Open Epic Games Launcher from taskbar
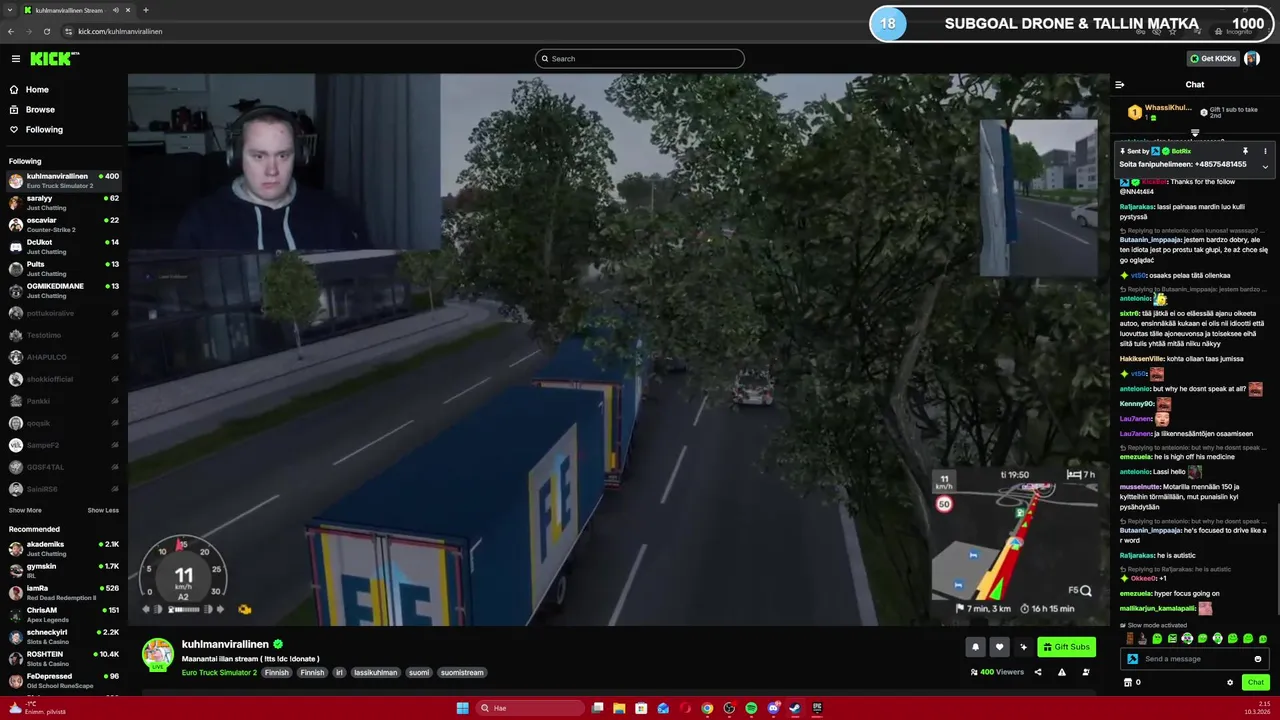 point(817,708)
